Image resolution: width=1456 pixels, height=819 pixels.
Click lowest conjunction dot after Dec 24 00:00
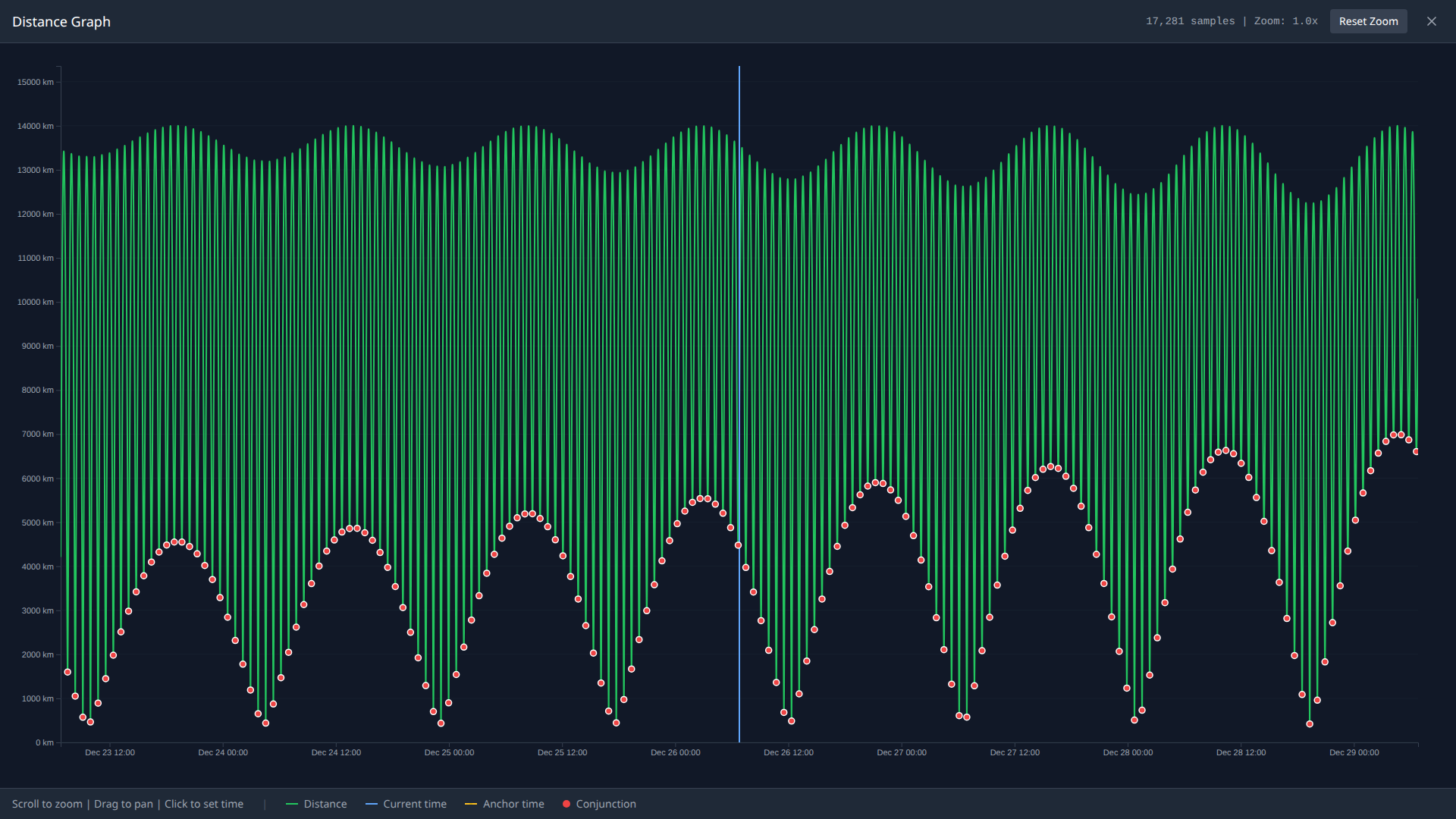coord(265,723)
